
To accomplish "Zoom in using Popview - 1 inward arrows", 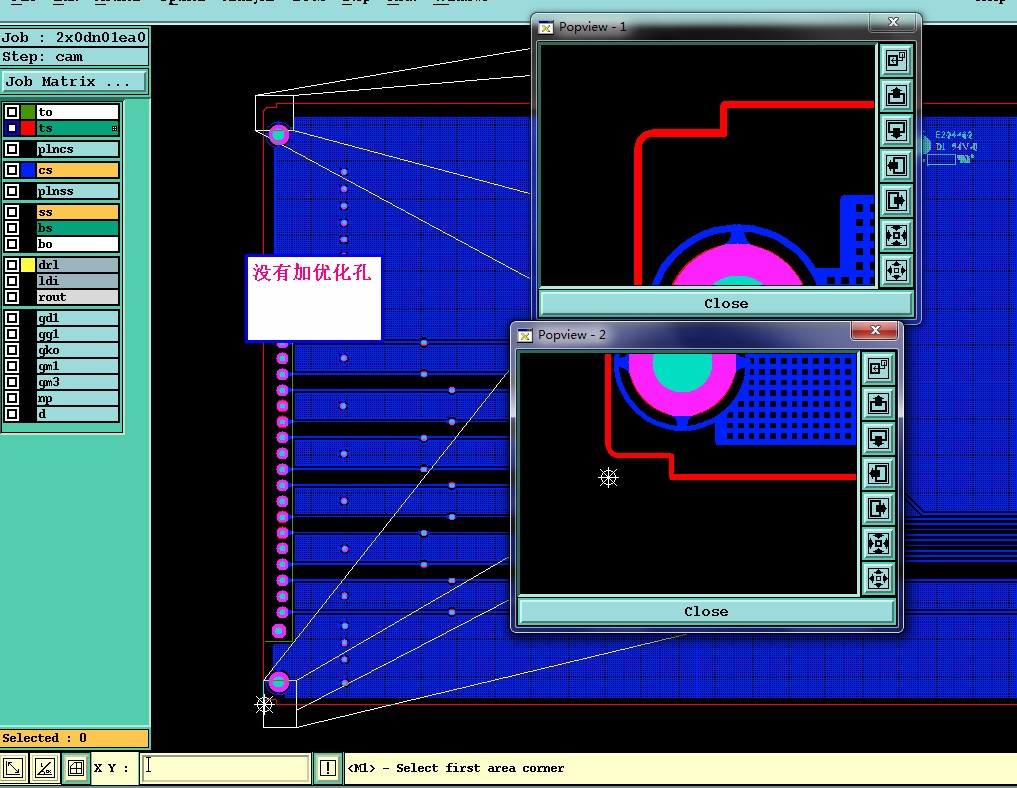I will (x=896, y=235).
